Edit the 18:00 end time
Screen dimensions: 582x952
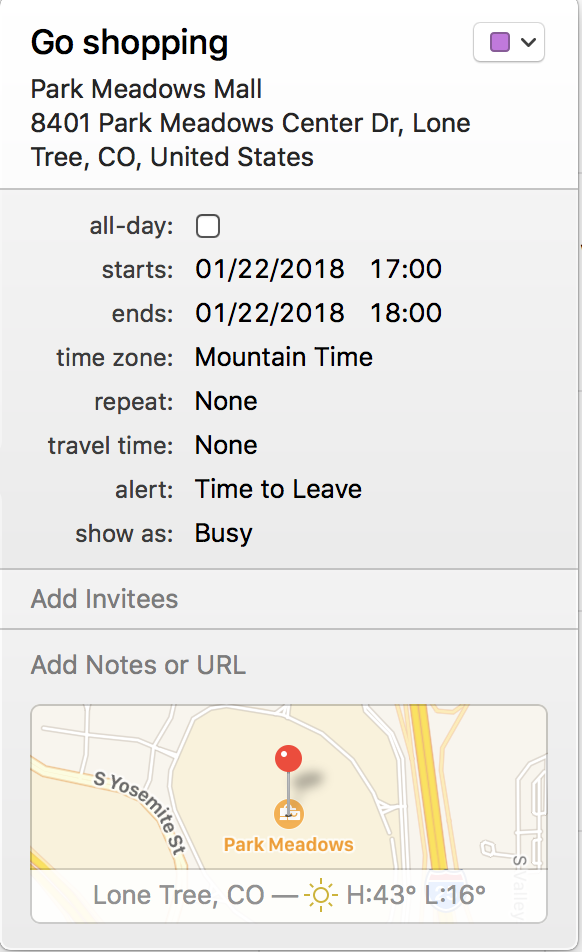pos(406,313)
